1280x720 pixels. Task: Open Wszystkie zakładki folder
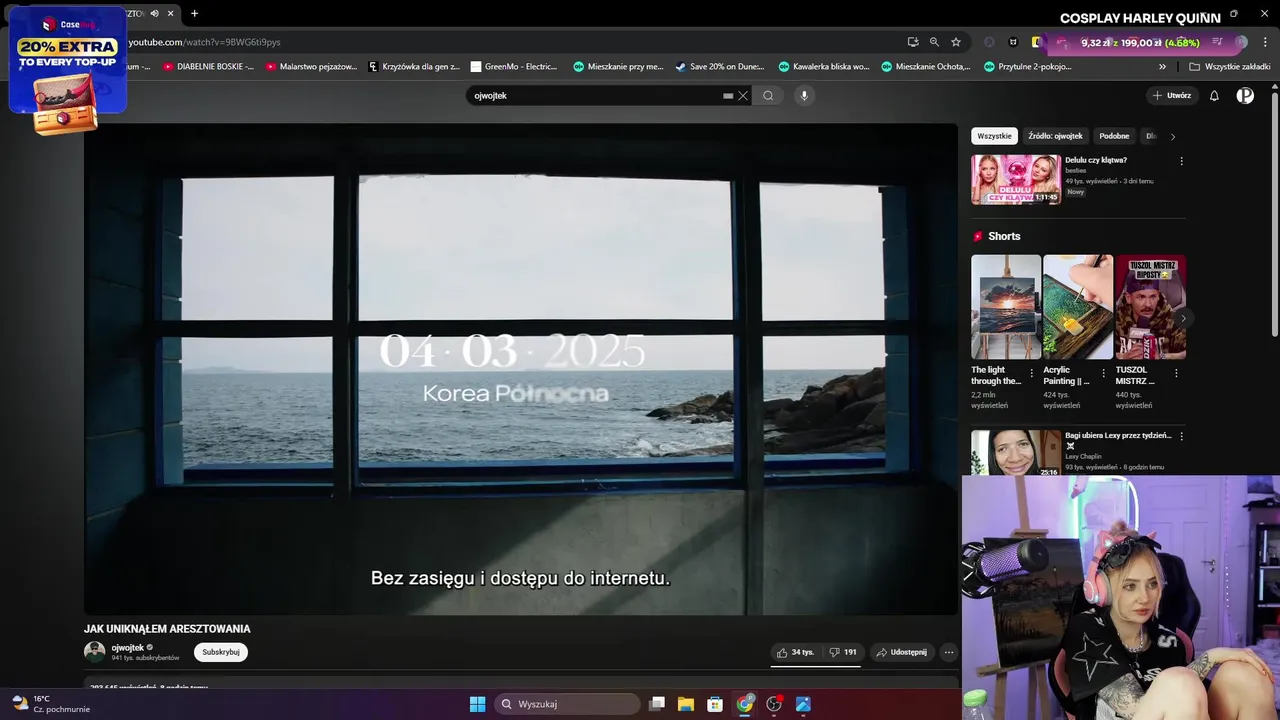1230,67
